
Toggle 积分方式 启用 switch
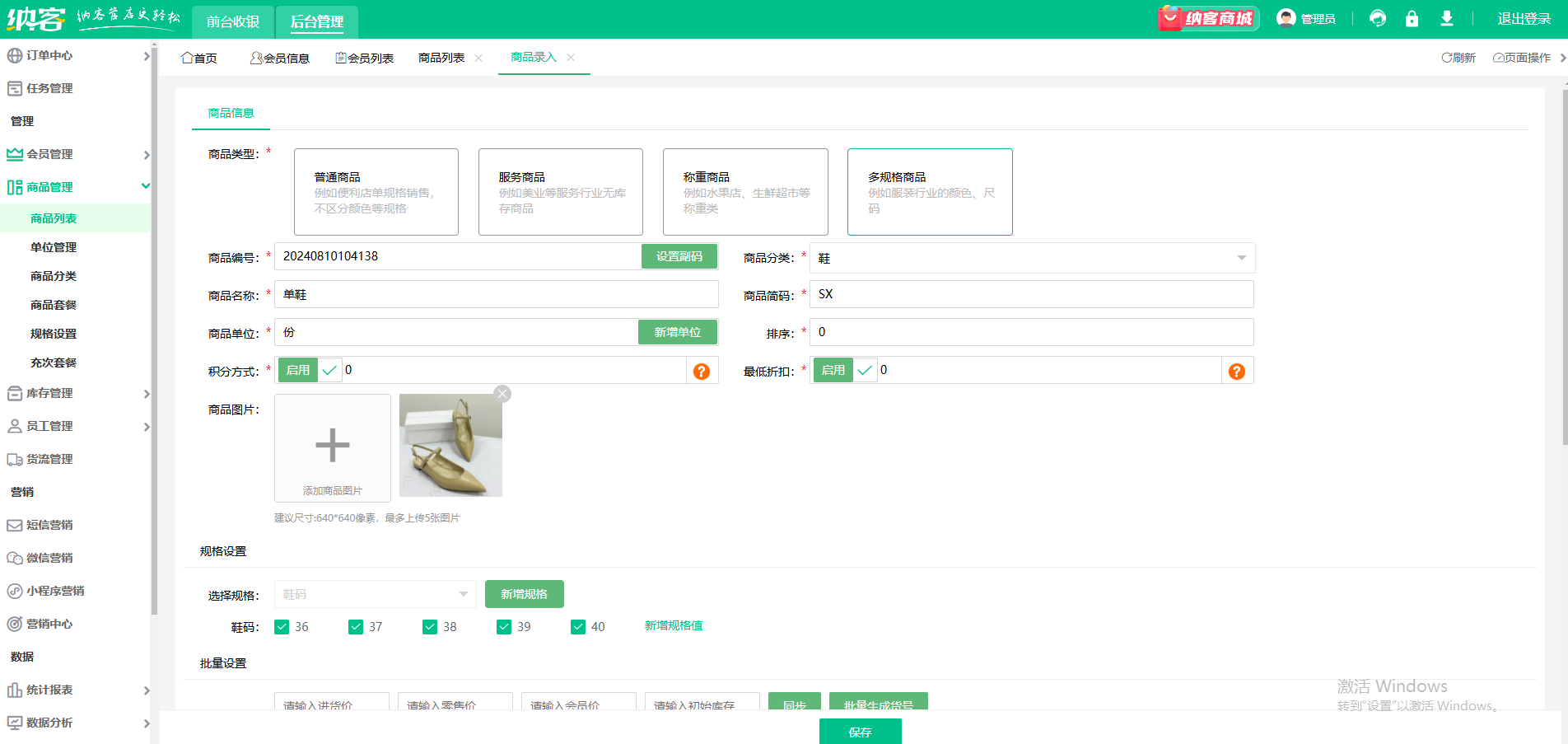coord(310,370)
